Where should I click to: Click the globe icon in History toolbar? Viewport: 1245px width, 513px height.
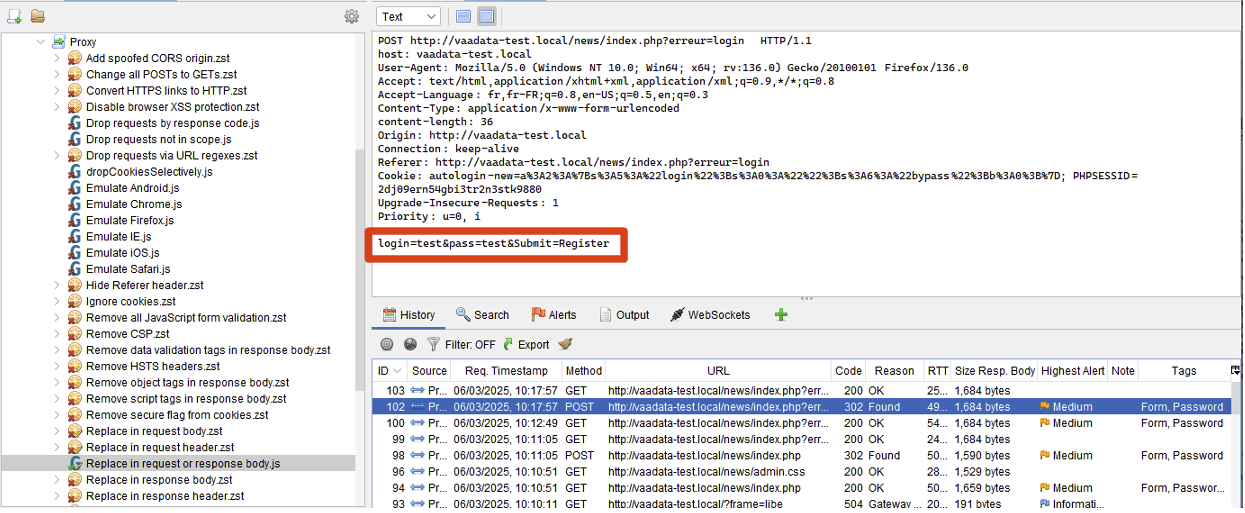pos(410,344)
